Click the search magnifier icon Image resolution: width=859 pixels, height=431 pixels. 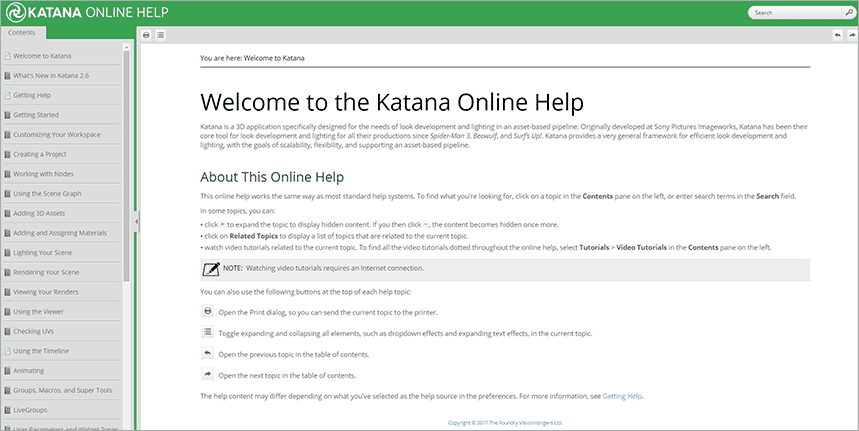(849, 12)
